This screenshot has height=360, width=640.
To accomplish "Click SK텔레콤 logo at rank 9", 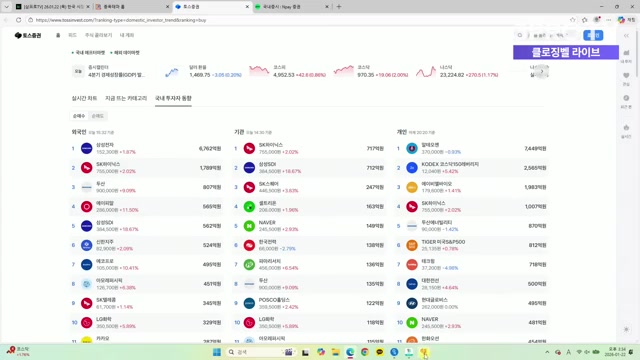I will pos(87,303).
